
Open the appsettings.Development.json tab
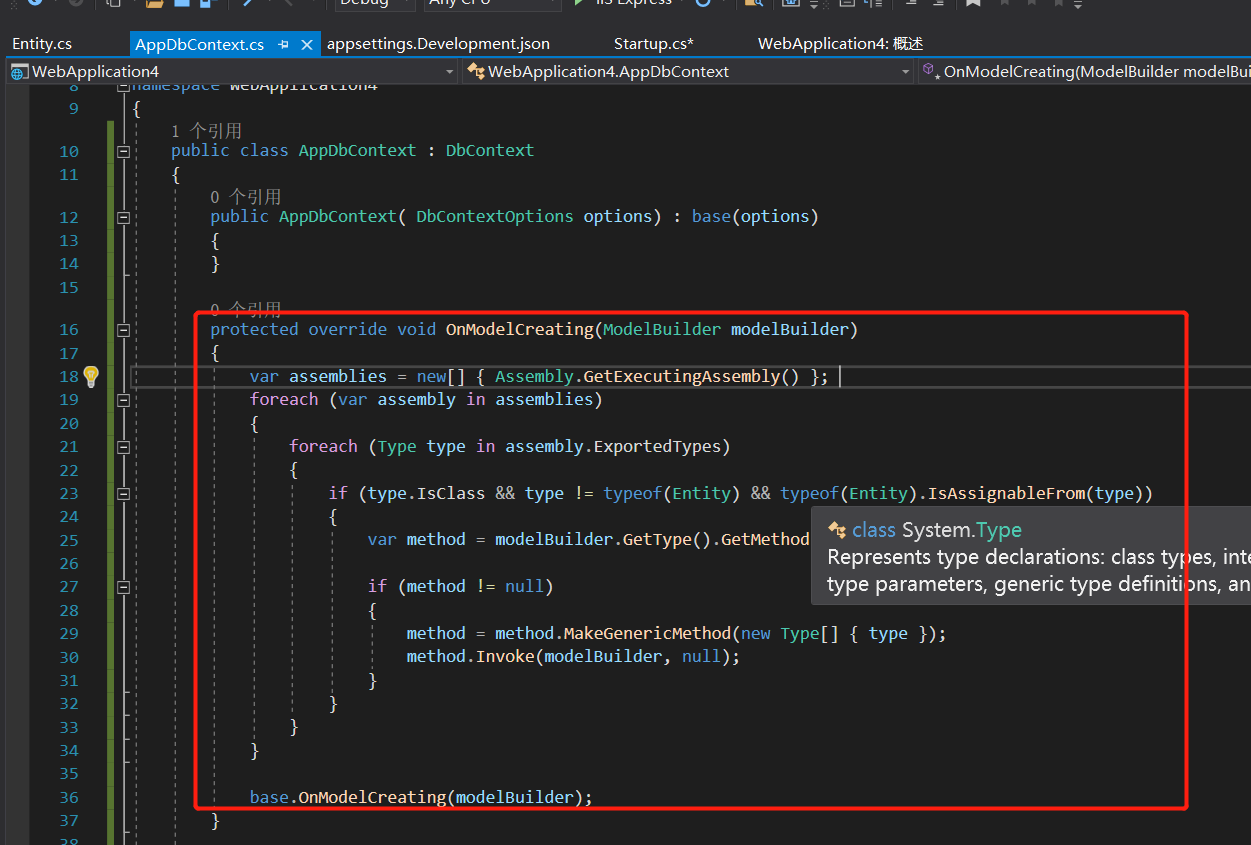click(x=438, y=44)
